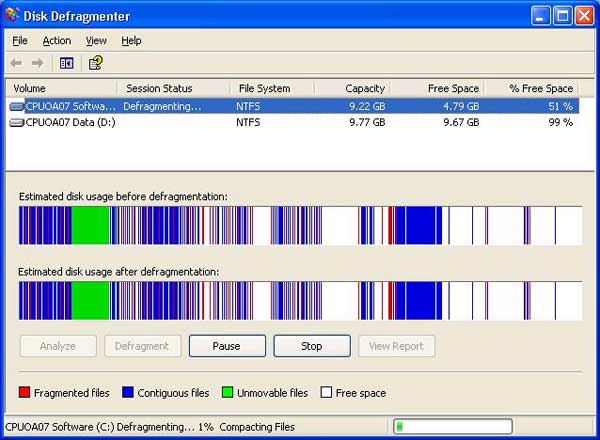Click the 9.67 GB free space cell
This screenshot has width=600, height=440.
tap(461, 122)
